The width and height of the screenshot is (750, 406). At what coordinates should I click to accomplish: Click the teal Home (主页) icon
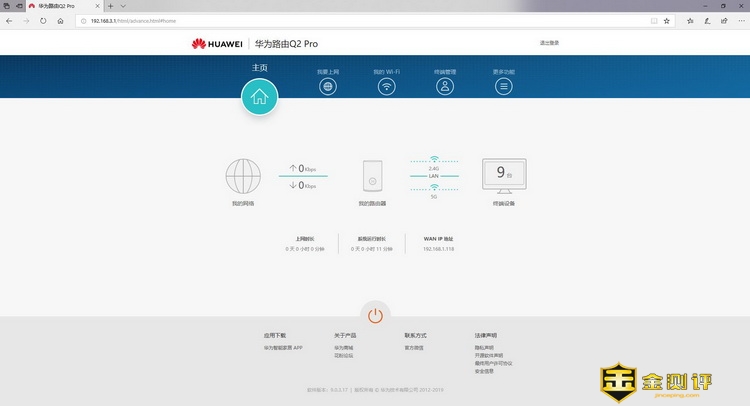pos(259,97)
